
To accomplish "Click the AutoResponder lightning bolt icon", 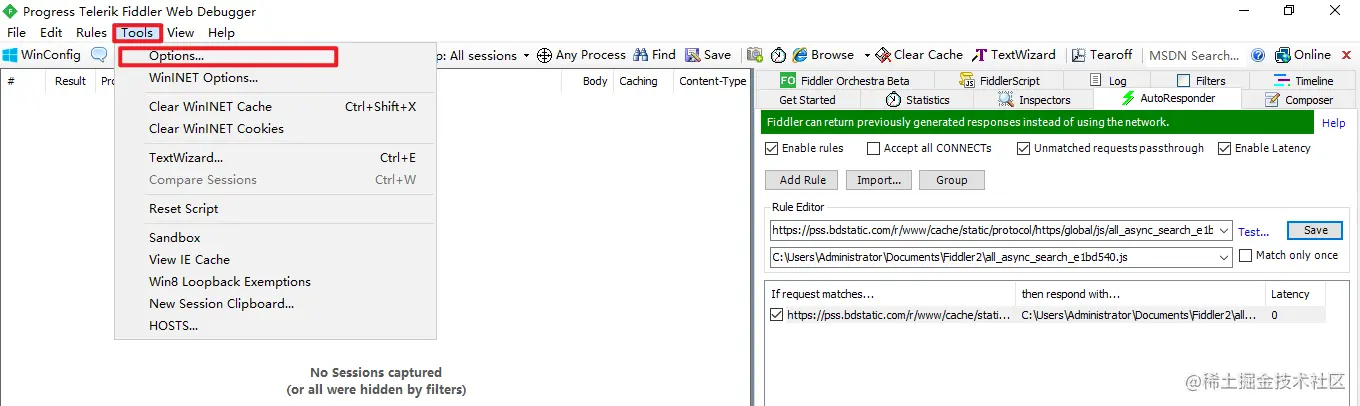I will point(1129,98).
